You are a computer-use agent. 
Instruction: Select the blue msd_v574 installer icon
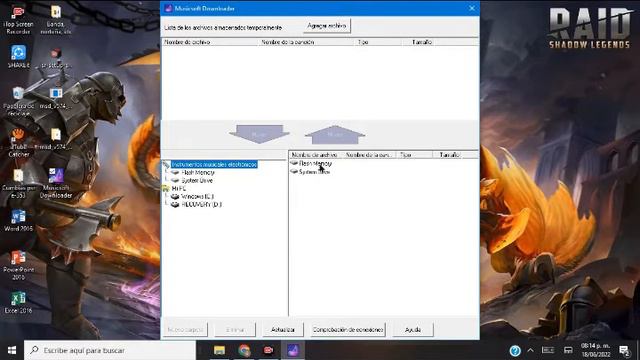[x=56, y=98]
